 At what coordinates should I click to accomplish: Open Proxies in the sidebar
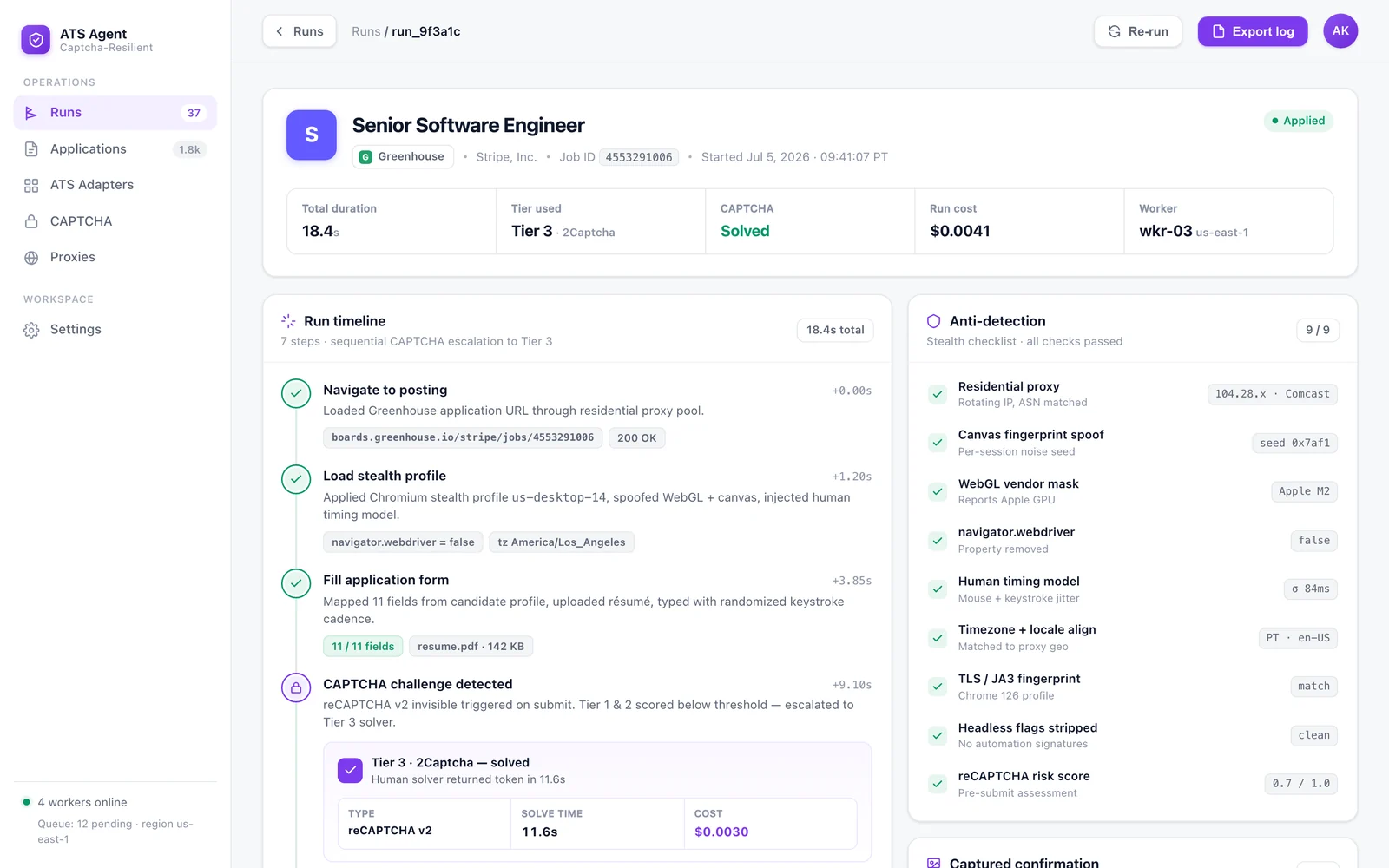[x=115, y=257]
